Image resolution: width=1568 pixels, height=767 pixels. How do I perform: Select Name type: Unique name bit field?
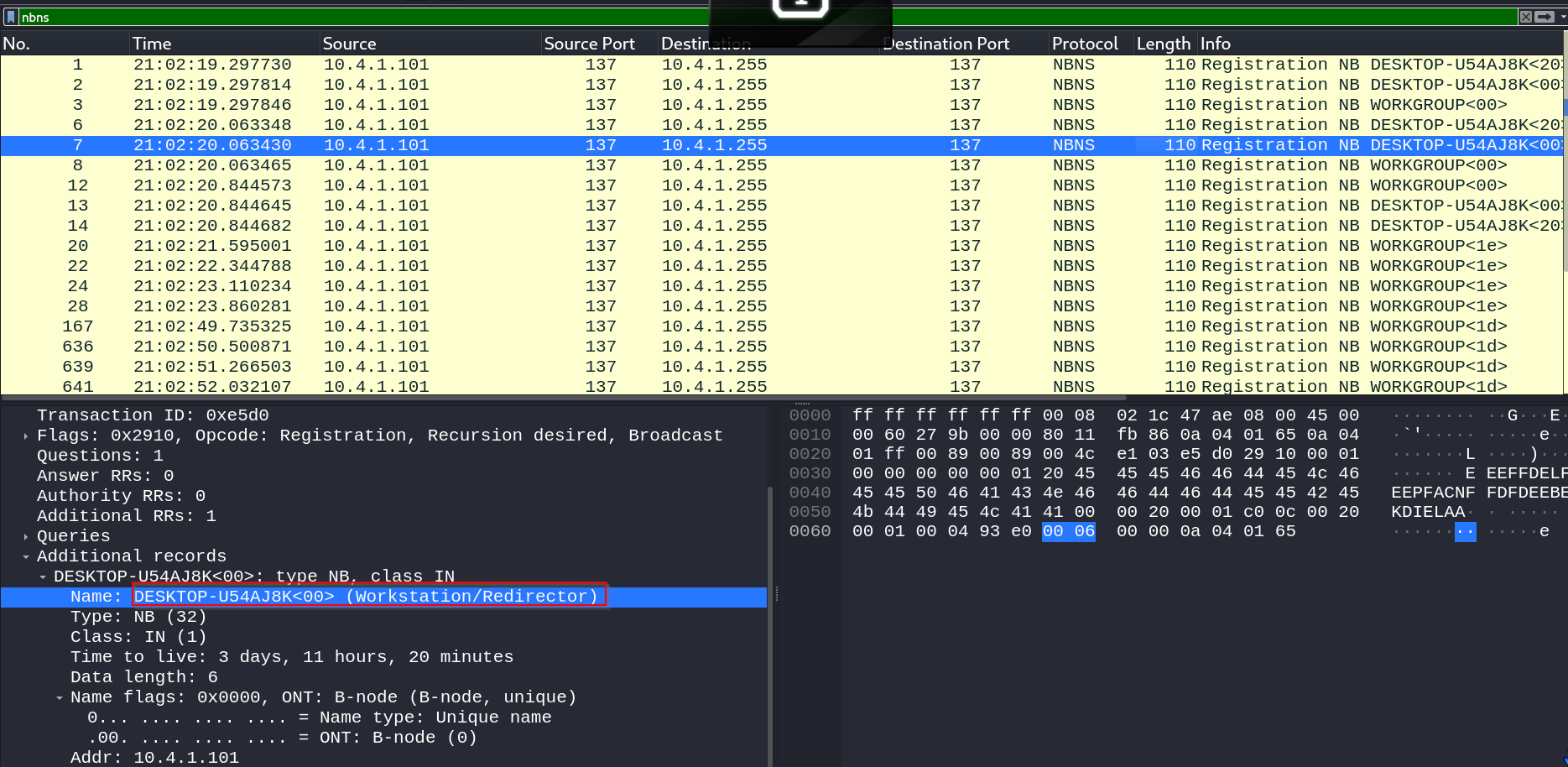[x=320, y=717]
